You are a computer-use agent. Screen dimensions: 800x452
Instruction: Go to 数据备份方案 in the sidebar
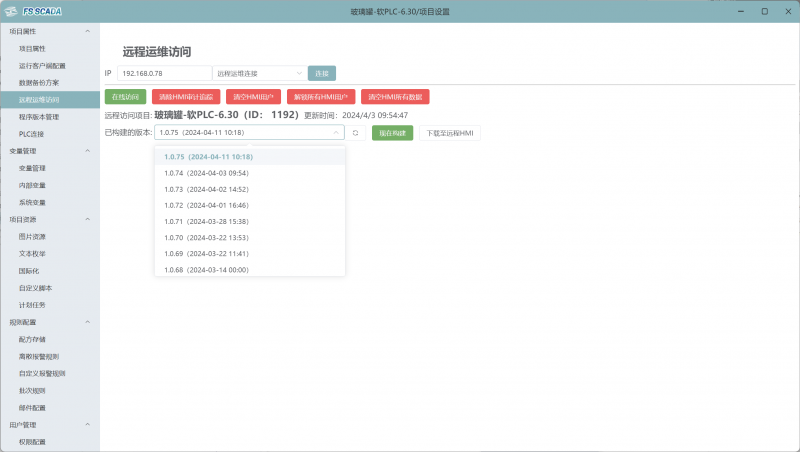(39, 83)
